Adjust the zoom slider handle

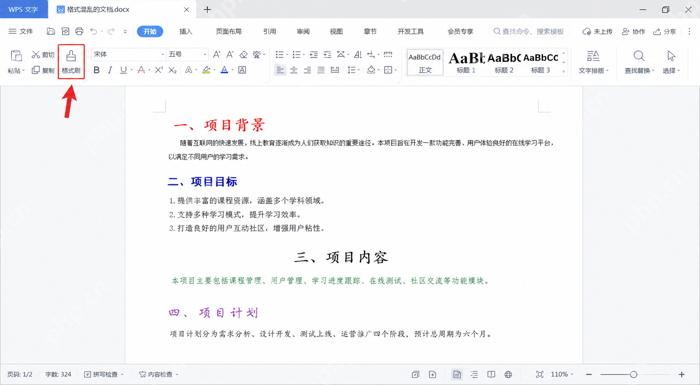tap(633, 374)
